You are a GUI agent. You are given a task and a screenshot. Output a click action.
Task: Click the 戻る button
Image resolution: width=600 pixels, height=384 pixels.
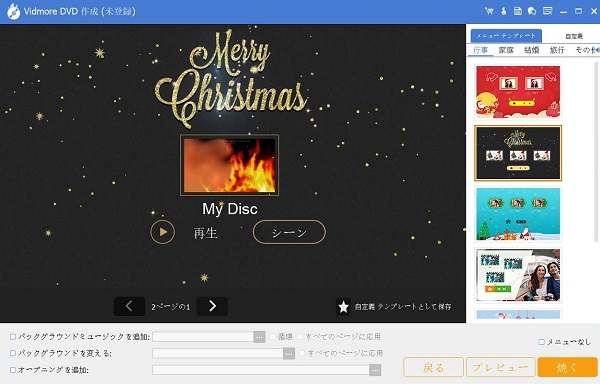434,367
